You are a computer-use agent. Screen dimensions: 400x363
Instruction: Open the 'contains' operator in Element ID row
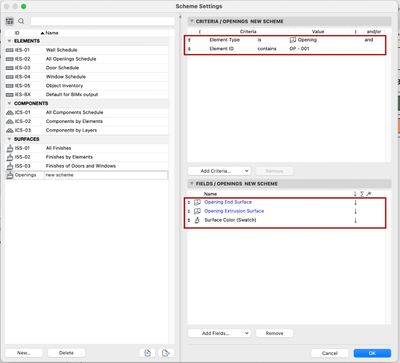[x=267, y=49]
